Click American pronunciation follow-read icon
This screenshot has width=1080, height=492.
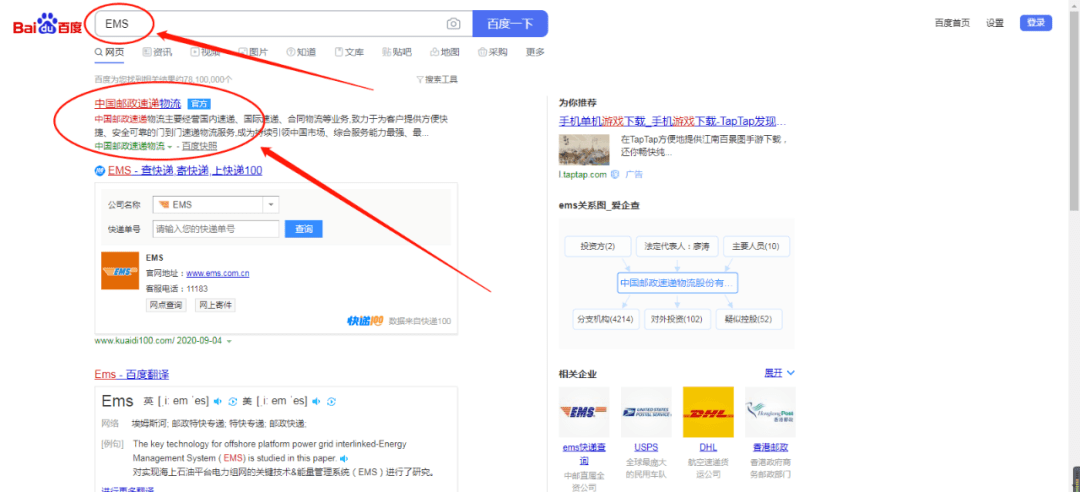331,401
